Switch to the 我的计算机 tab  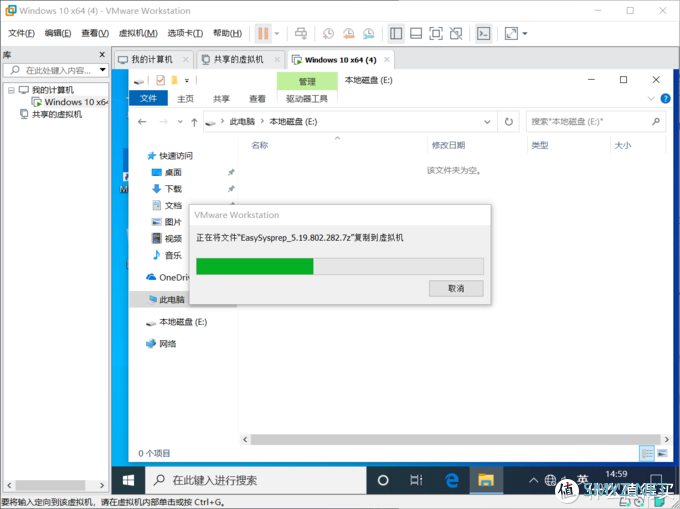[152, 59]
